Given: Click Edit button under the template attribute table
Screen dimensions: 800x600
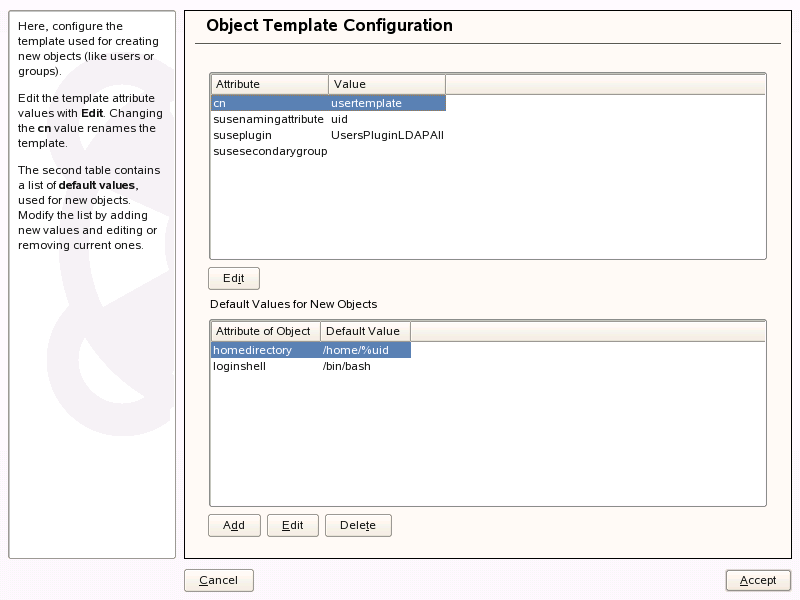Looking at the screenshot, I should [234, 278].
